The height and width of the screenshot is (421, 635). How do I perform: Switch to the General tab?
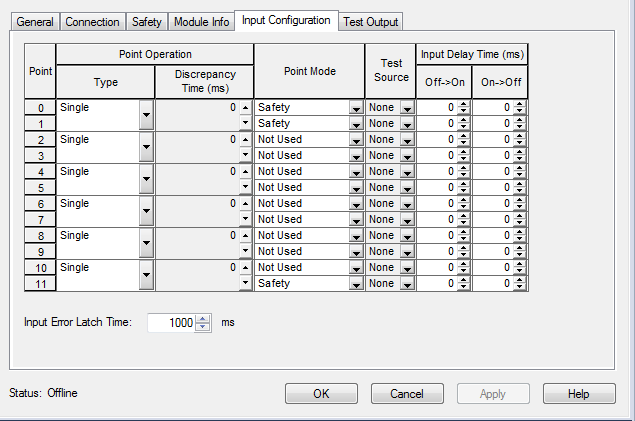[35, 22]
